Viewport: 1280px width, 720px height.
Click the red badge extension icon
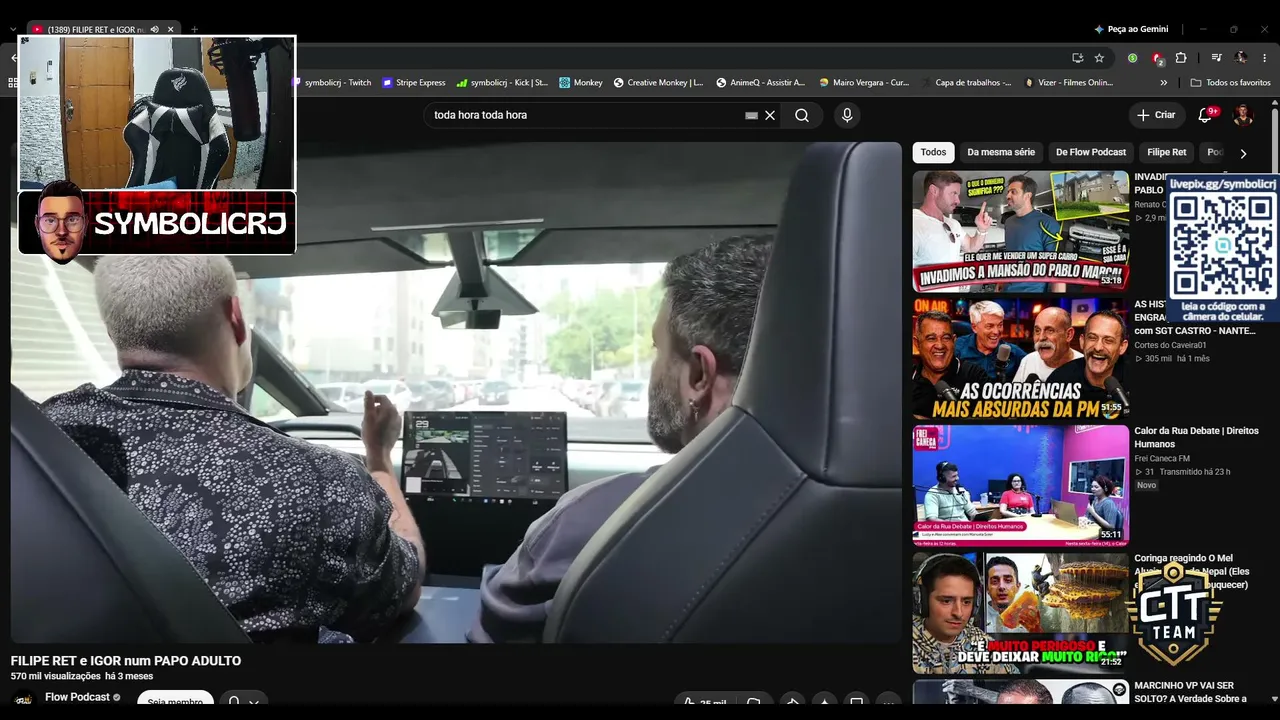coord(1157,58)
